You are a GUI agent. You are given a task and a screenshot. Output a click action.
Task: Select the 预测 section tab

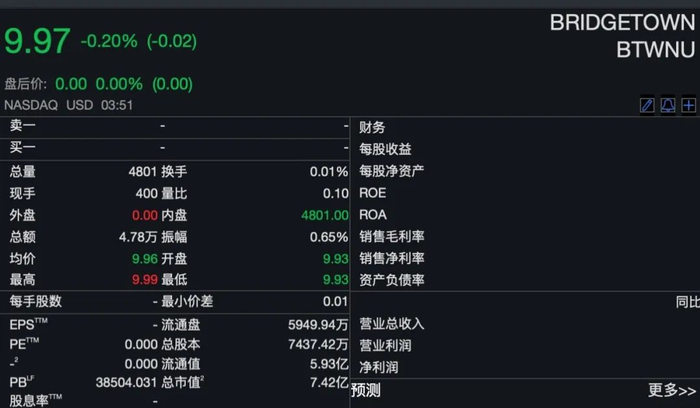(x=366, y=390)
